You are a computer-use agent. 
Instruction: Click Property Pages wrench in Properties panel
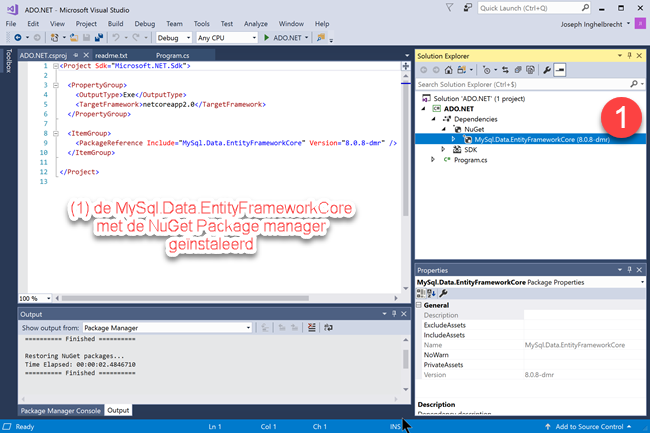point(443,293)
